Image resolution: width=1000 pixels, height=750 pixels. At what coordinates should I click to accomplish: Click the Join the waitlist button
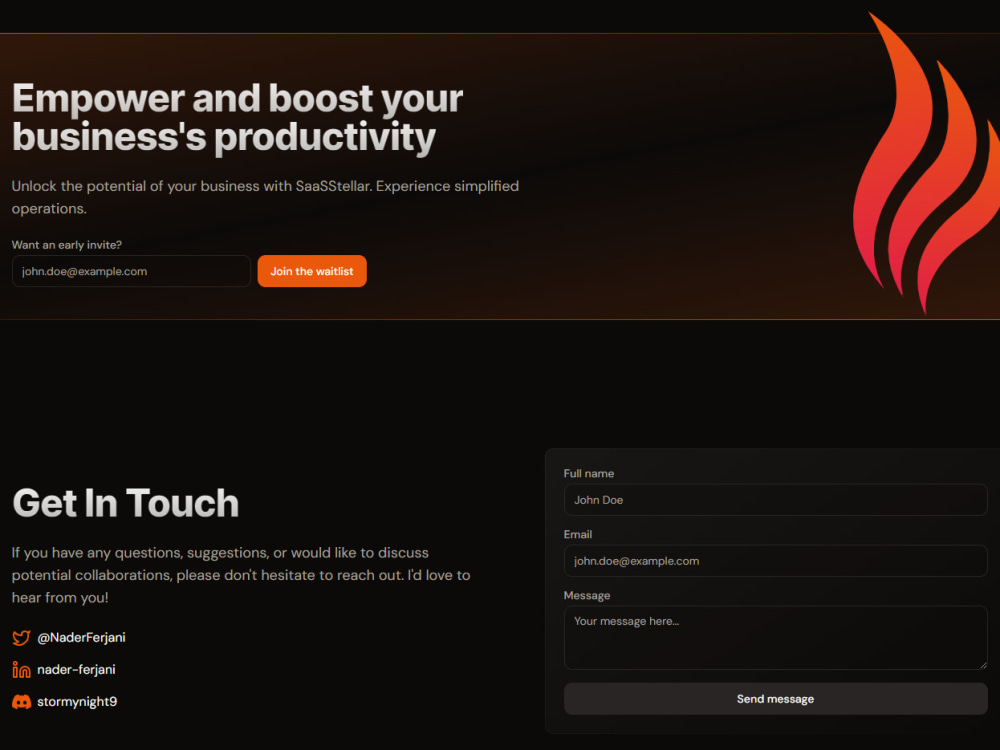[312, 271]
